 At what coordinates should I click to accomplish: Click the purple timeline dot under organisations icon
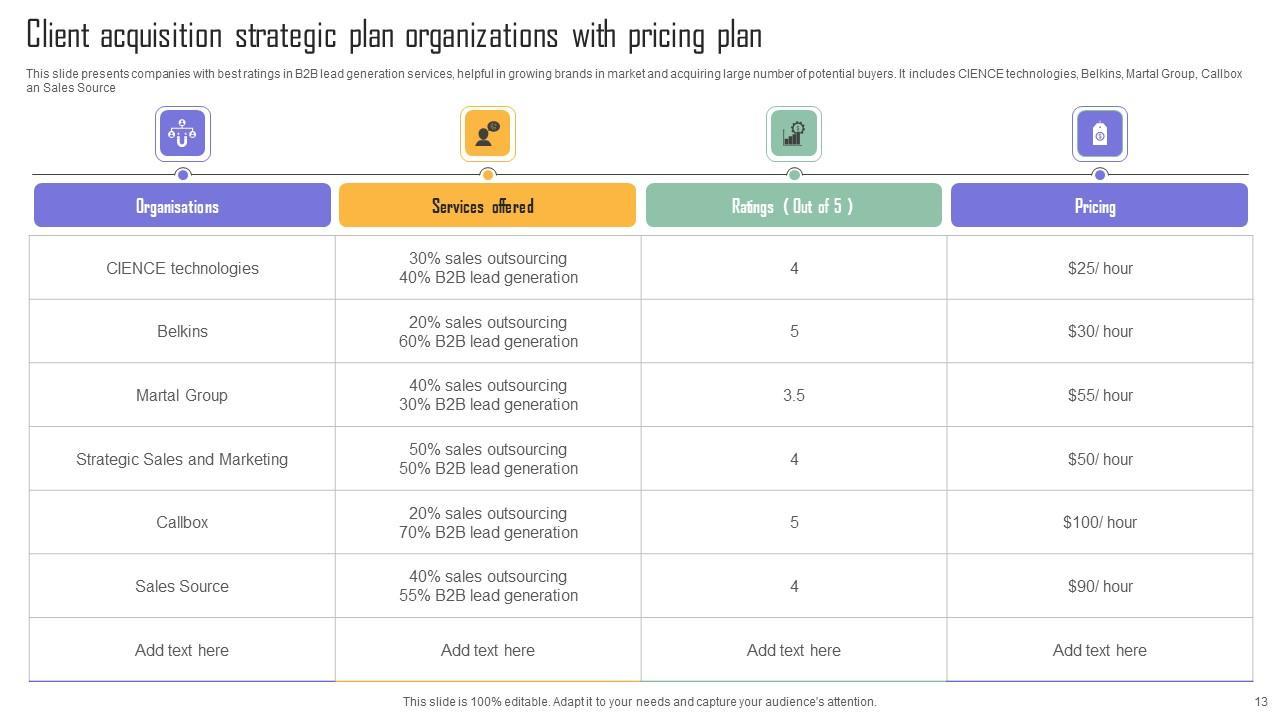point(182,175)
